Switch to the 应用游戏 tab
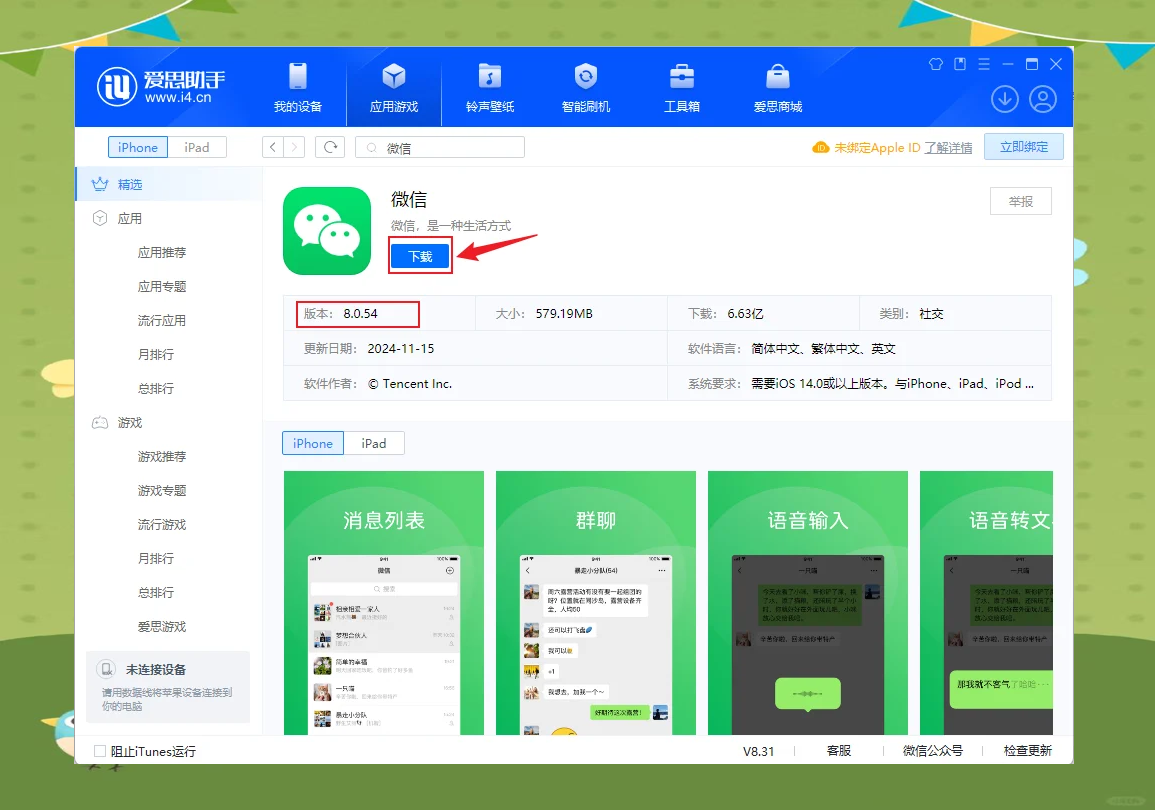The width and height of the screenshot is (1155, 810). coord(393,87)
